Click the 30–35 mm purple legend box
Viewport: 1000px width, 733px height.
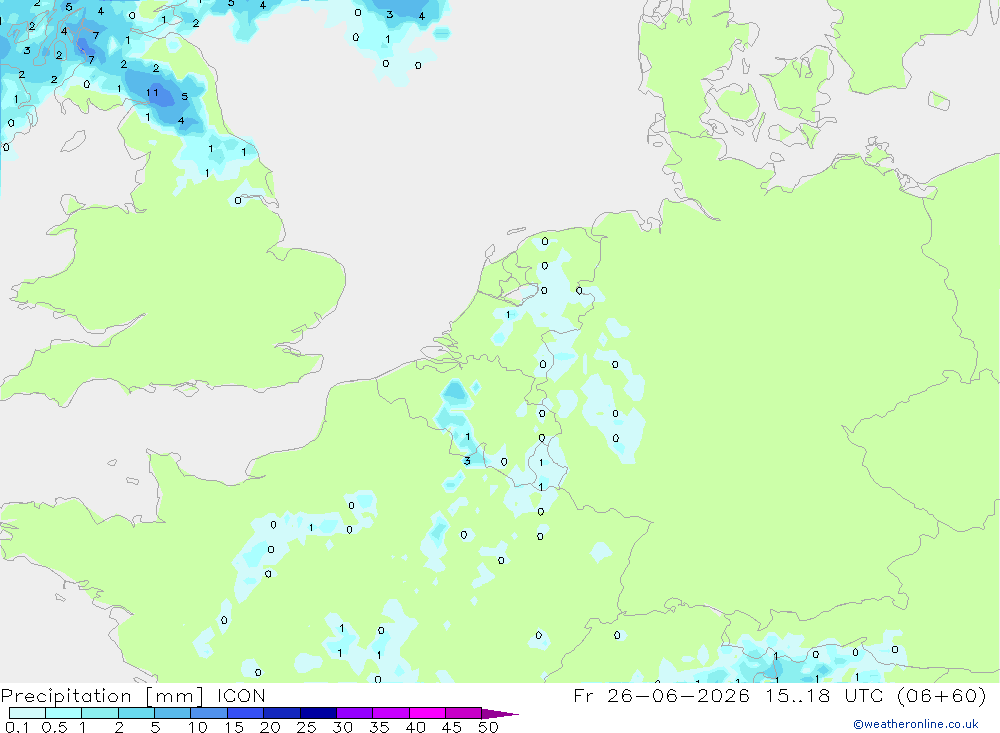coord(355,713)
